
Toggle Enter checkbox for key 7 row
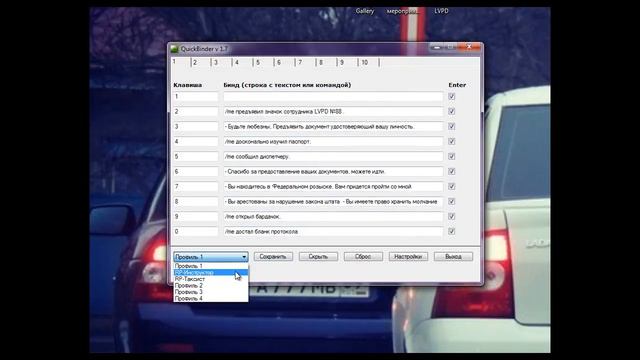451,187
